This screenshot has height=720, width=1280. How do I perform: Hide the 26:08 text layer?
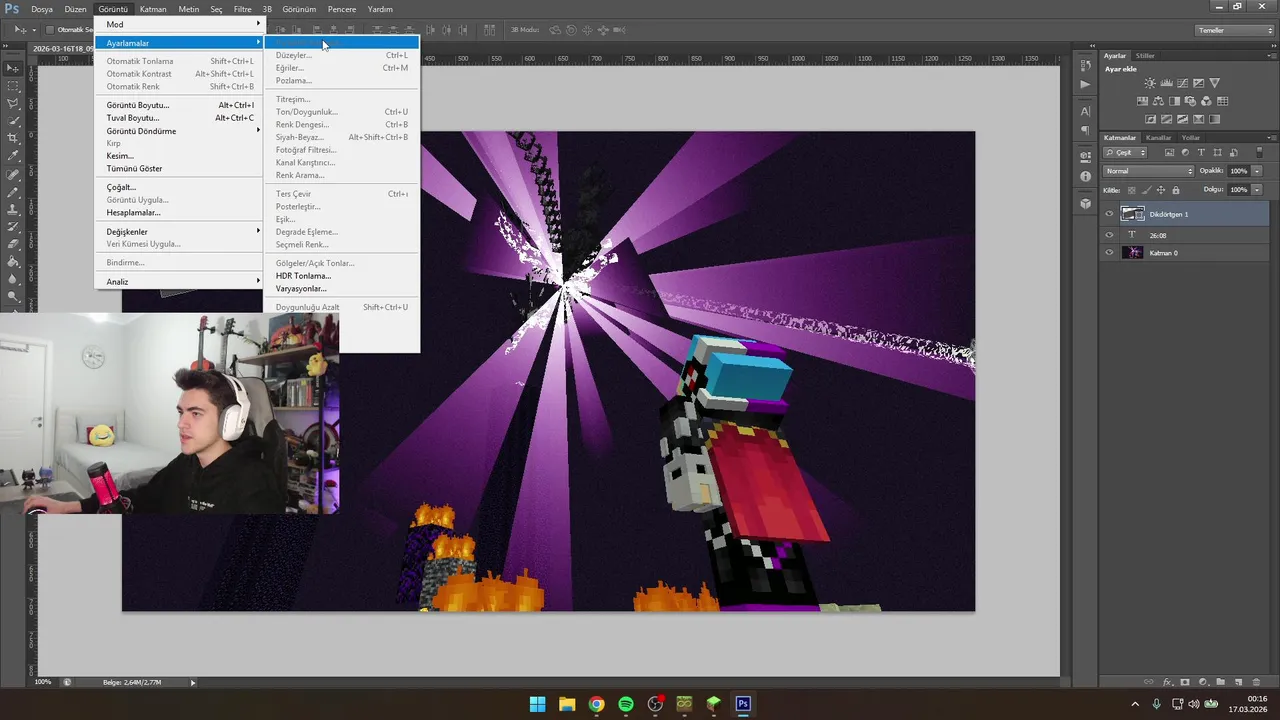(1109, 235)
